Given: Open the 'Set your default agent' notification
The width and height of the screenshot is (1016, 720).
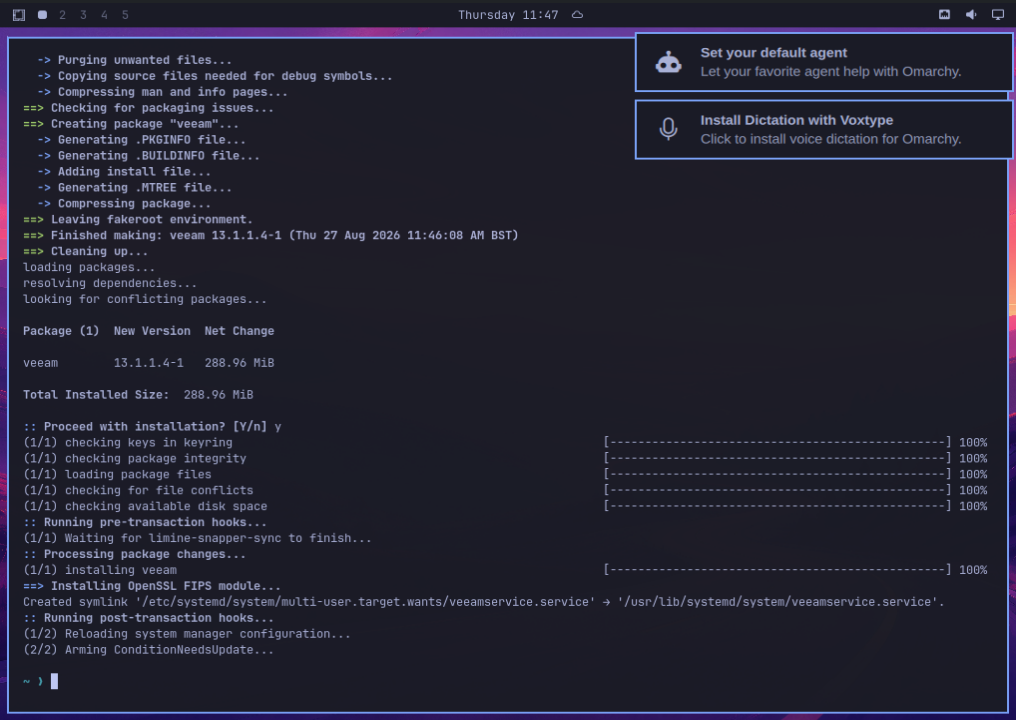Looking at the screenshot, I should [824, 62].
